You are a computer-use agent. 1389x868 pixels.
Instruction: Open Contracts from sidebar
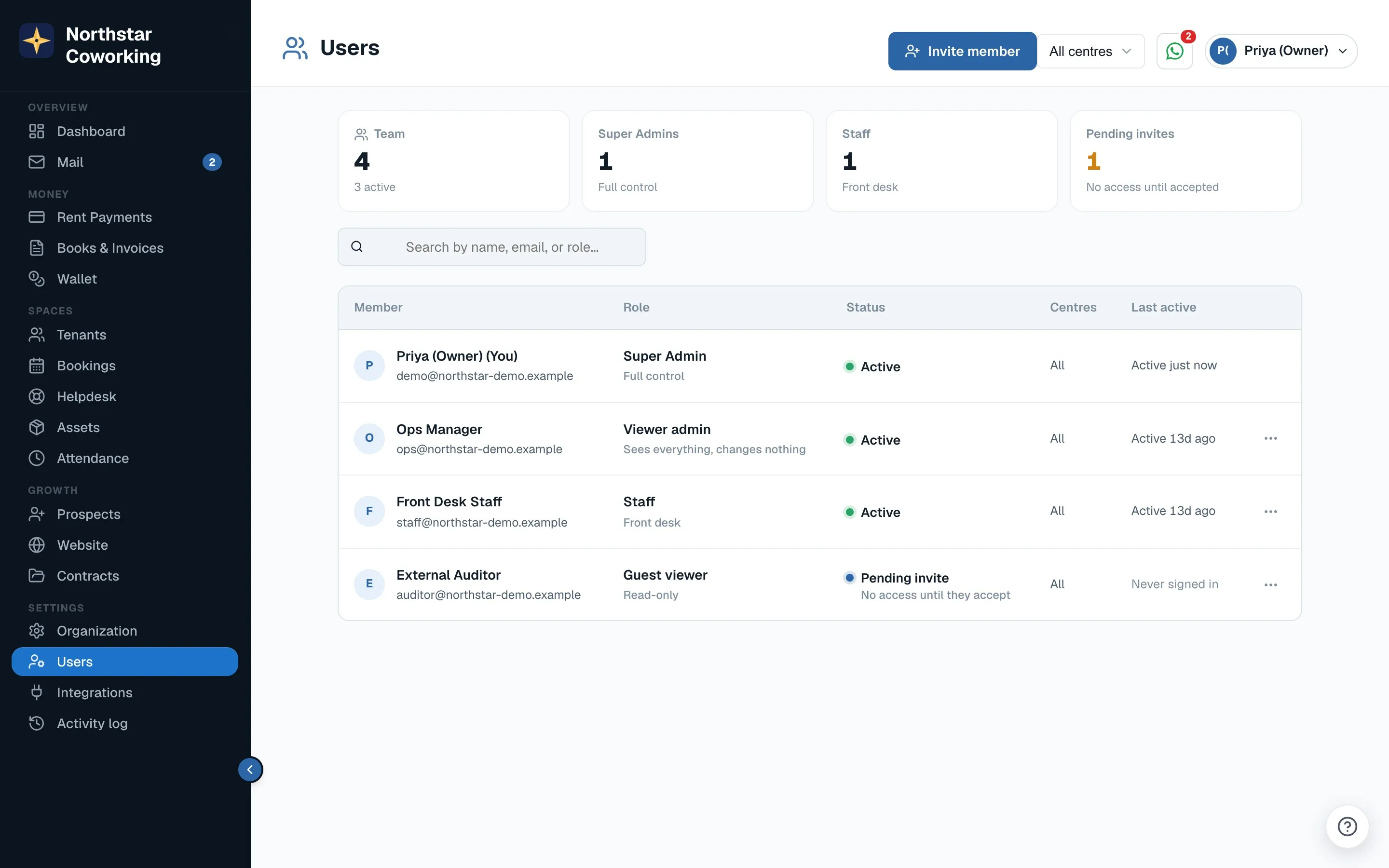point(124,576)
